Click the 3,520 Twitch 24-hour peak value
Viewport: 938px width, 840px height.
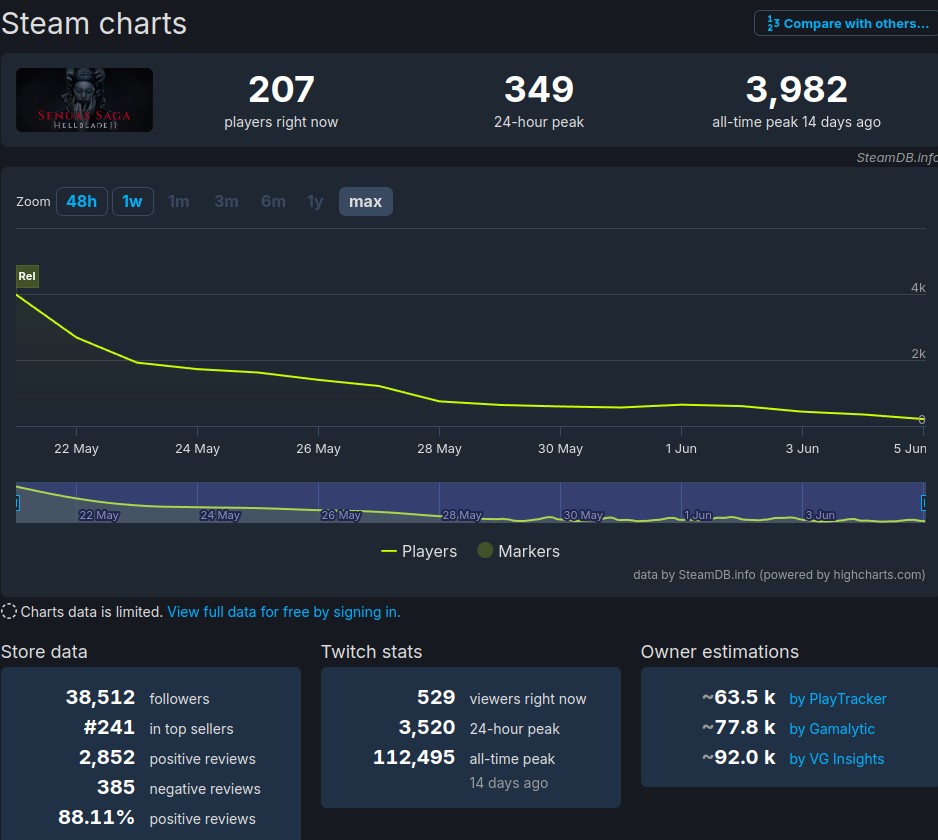[x=427, y=728]
